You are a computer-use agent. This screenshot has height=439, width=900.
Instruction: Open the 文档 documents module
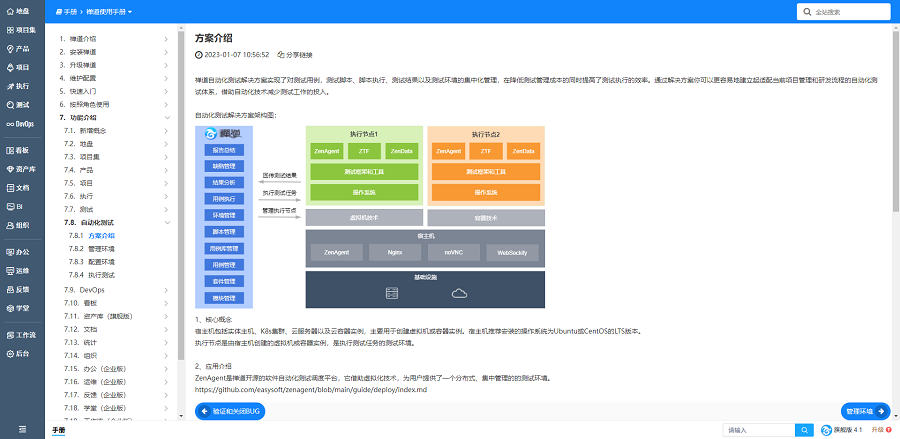(x=22, y=188)
